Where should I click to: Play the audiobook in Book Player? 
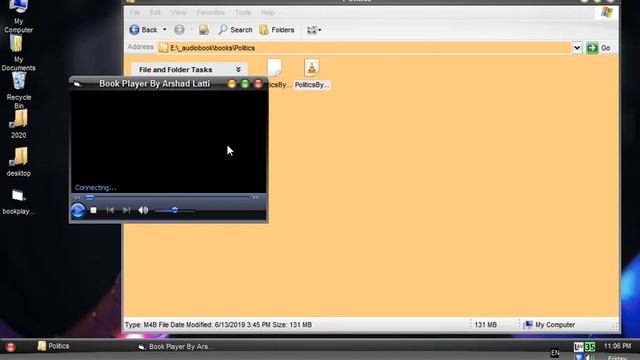point(78,211)
